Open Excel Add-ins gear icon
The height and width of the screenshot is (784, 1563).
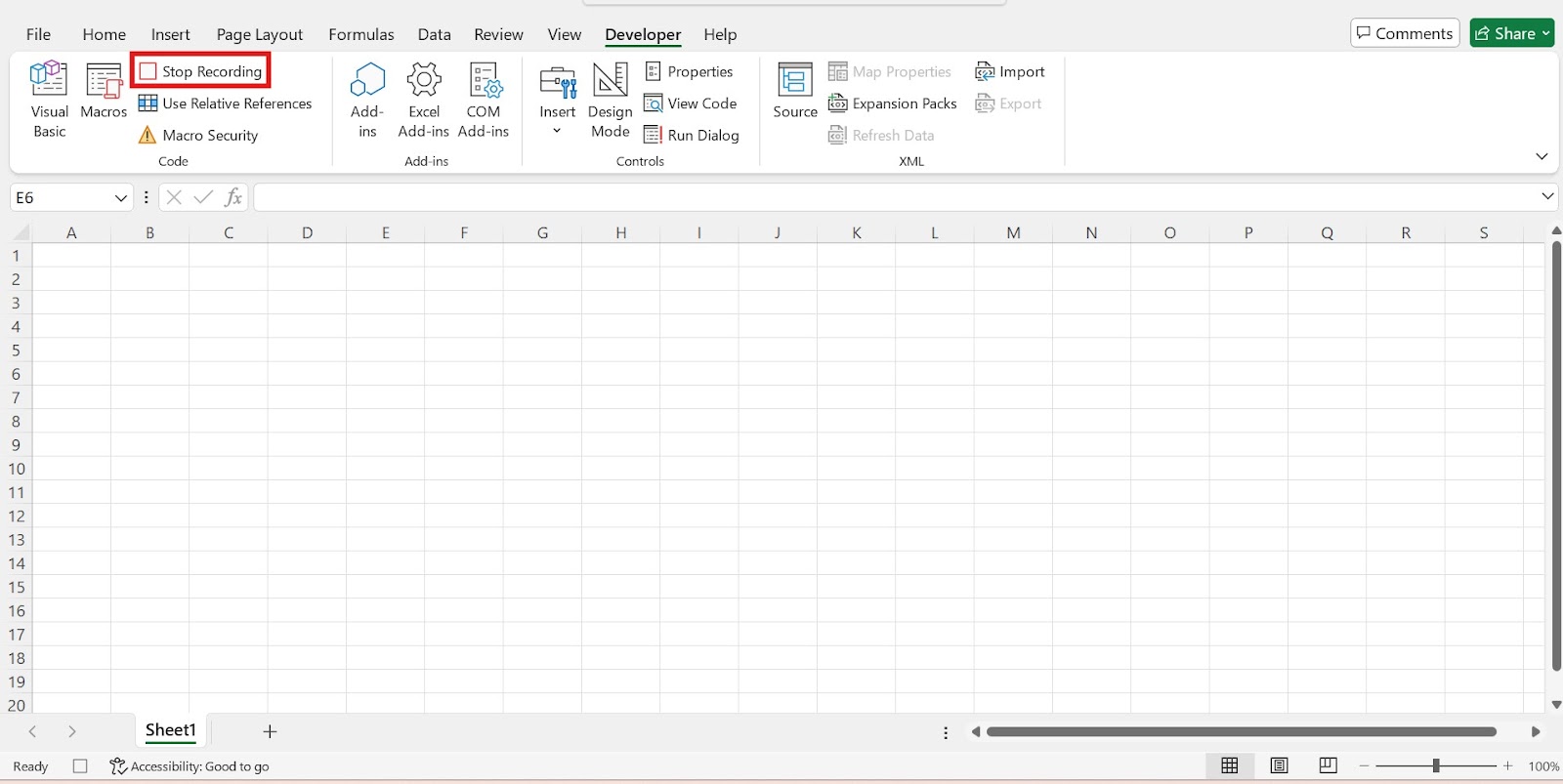point(424,101)
